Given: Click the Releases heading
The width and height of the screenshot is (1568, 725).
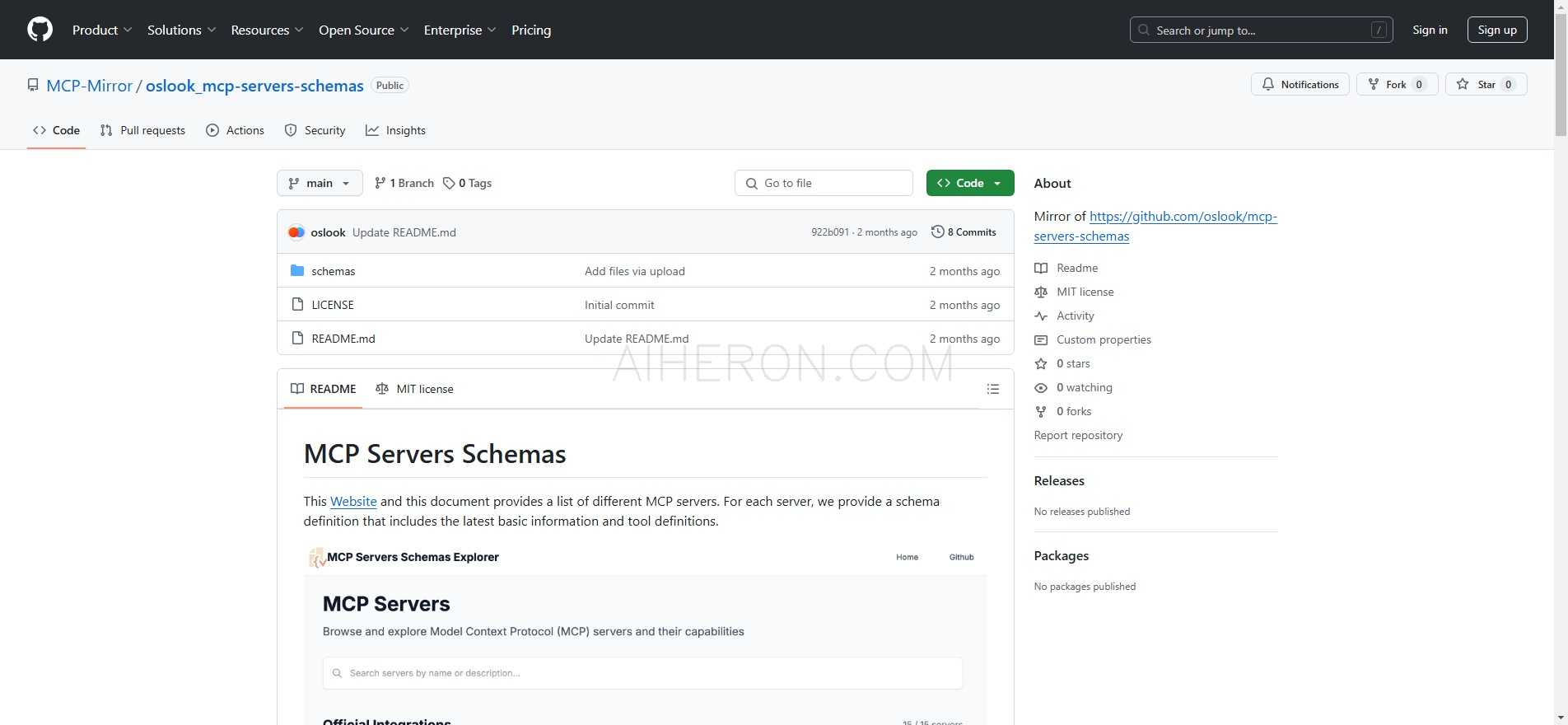Looking at the screenshot, I should click(1059, 480).
